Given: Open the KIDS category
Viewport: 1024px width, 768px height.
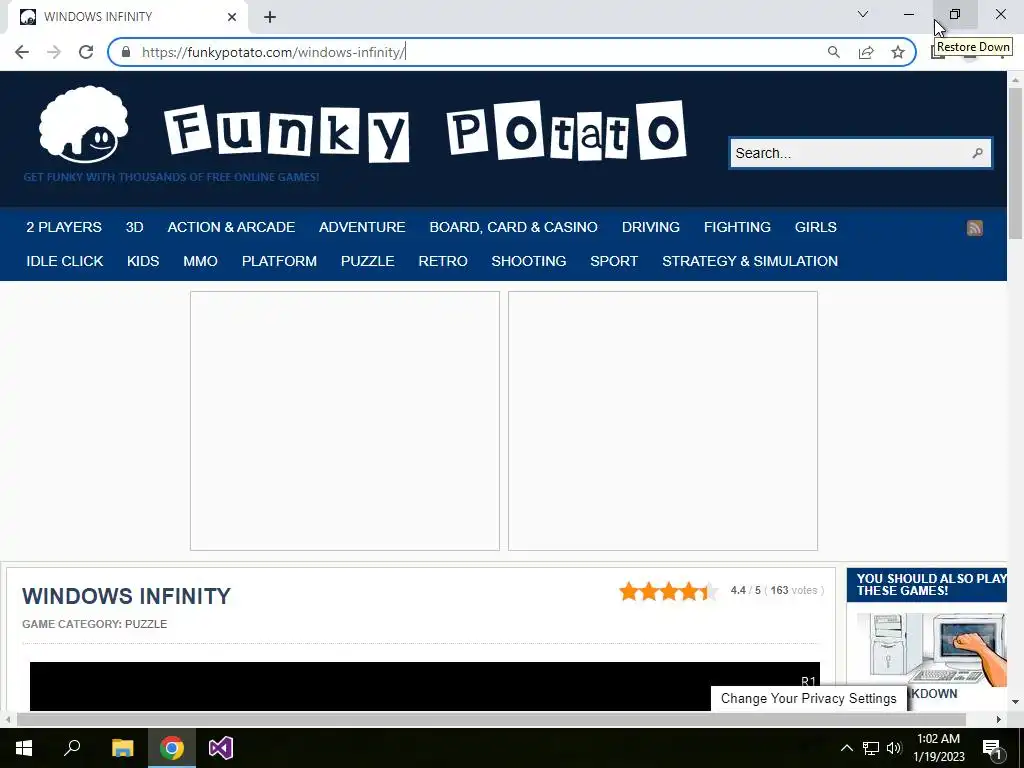Looking at the screenshot, I should (143, 261).
